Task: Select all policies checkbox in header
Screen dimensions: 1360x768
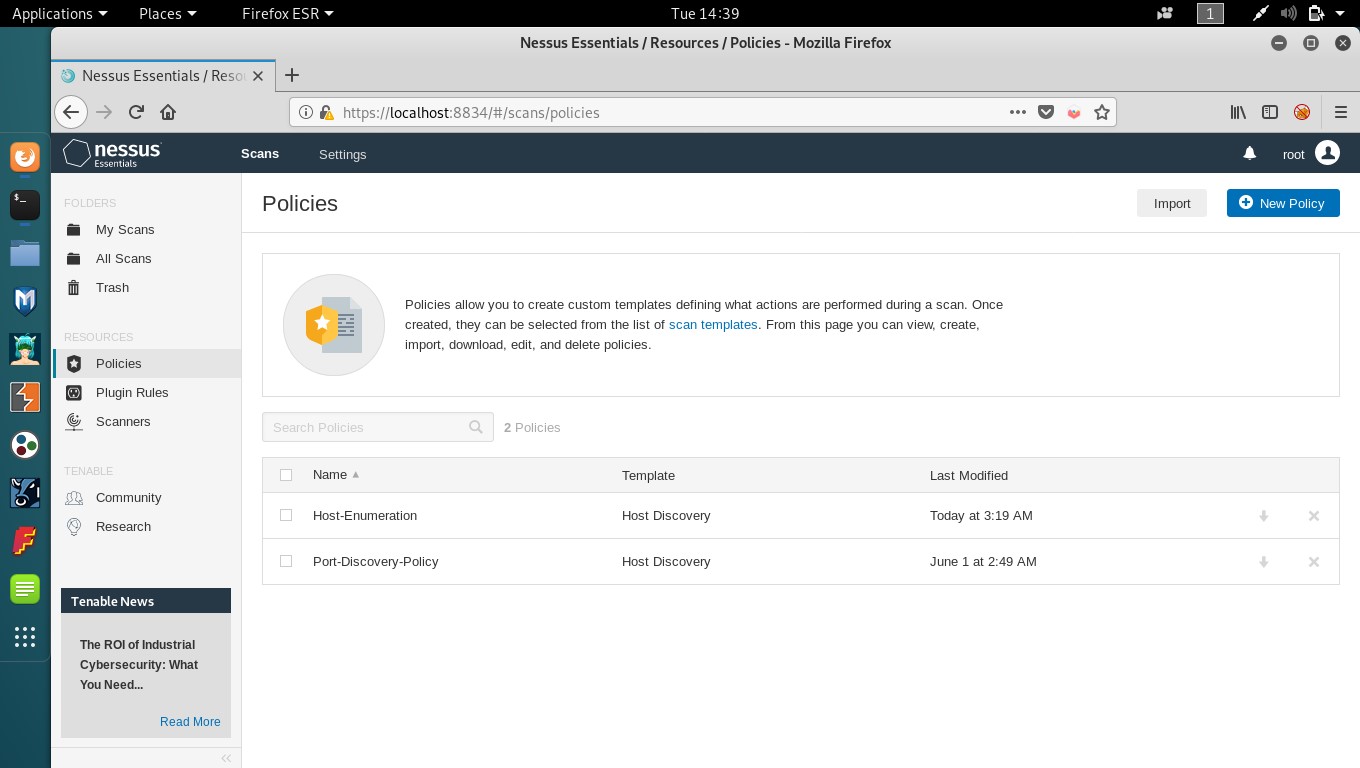Action: coord(286,475)
